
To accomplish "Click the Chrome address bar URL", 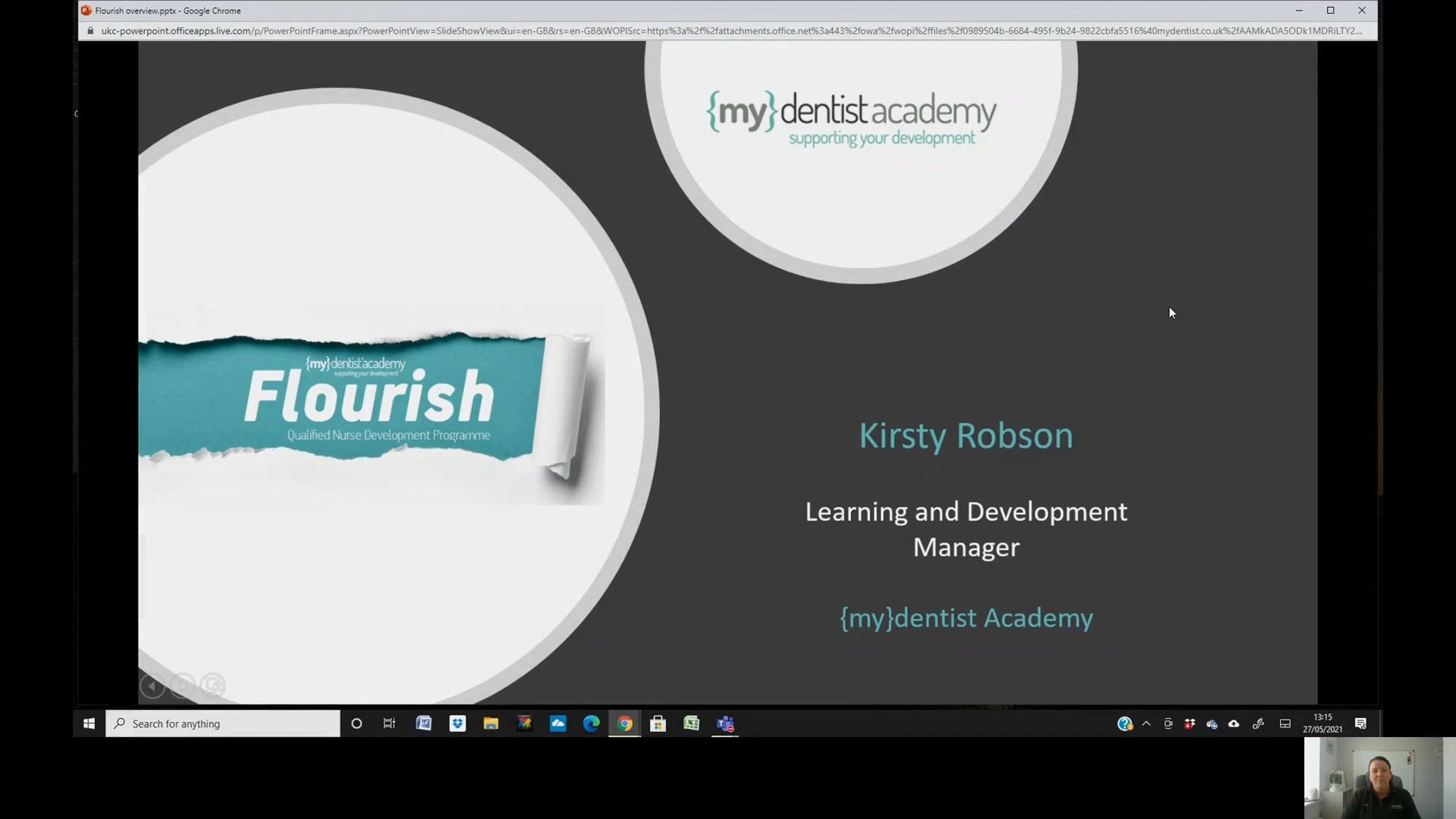I will pyautogui.click(x=731, y=30).
